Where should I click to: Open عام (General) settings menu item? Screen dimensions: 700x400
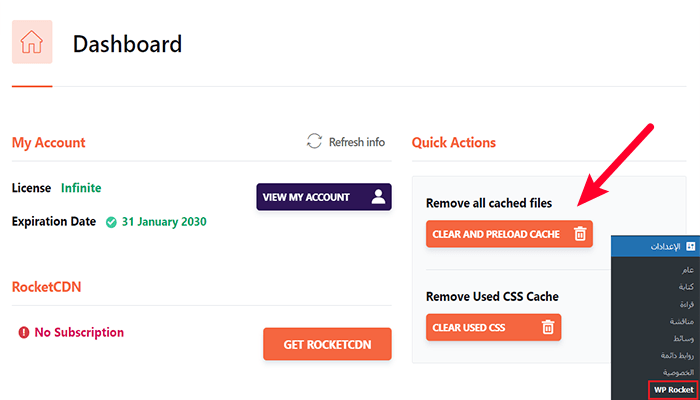click(x=688, y=270)
